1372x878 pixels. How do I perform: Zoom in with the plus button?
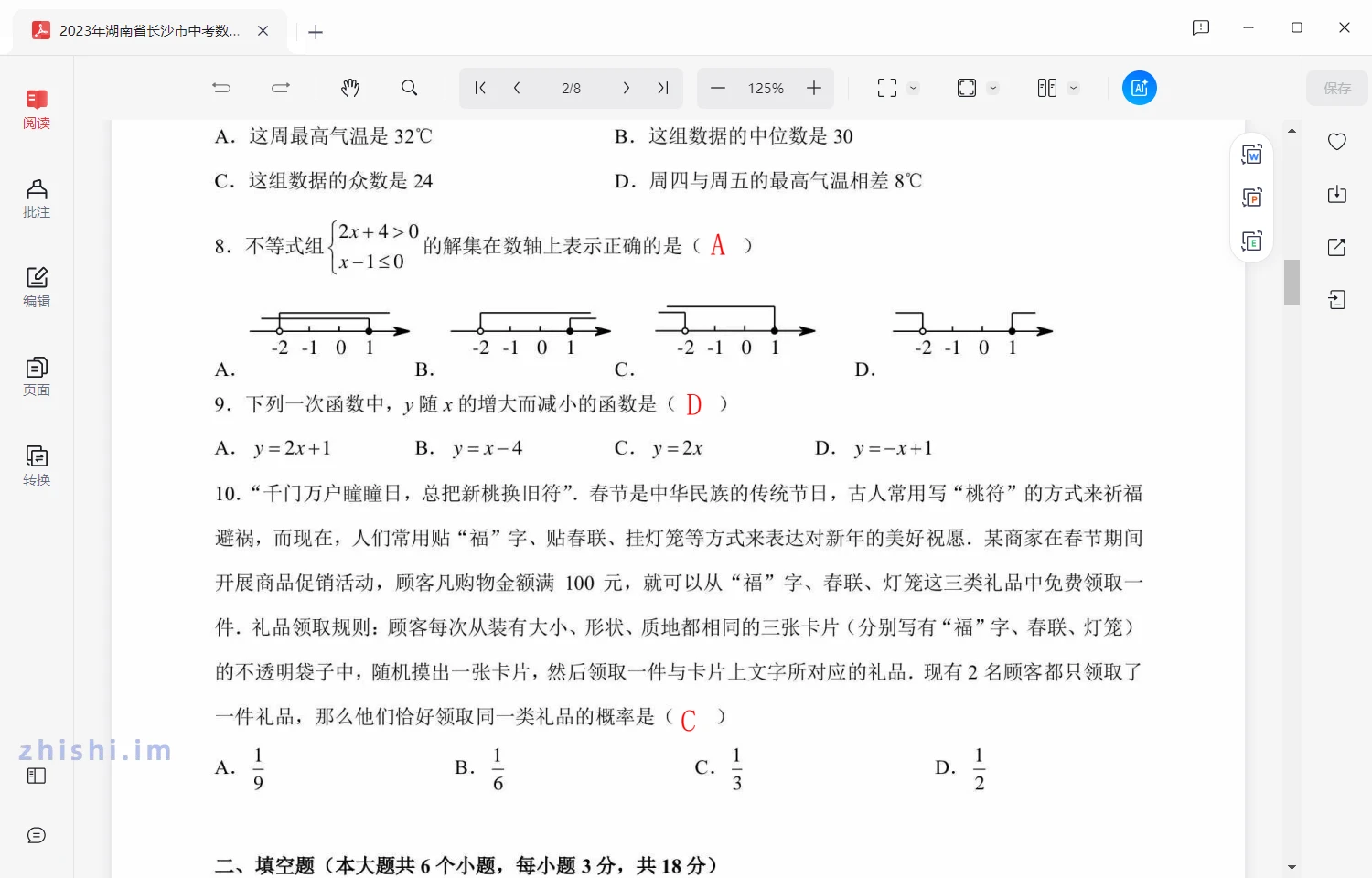814,88
